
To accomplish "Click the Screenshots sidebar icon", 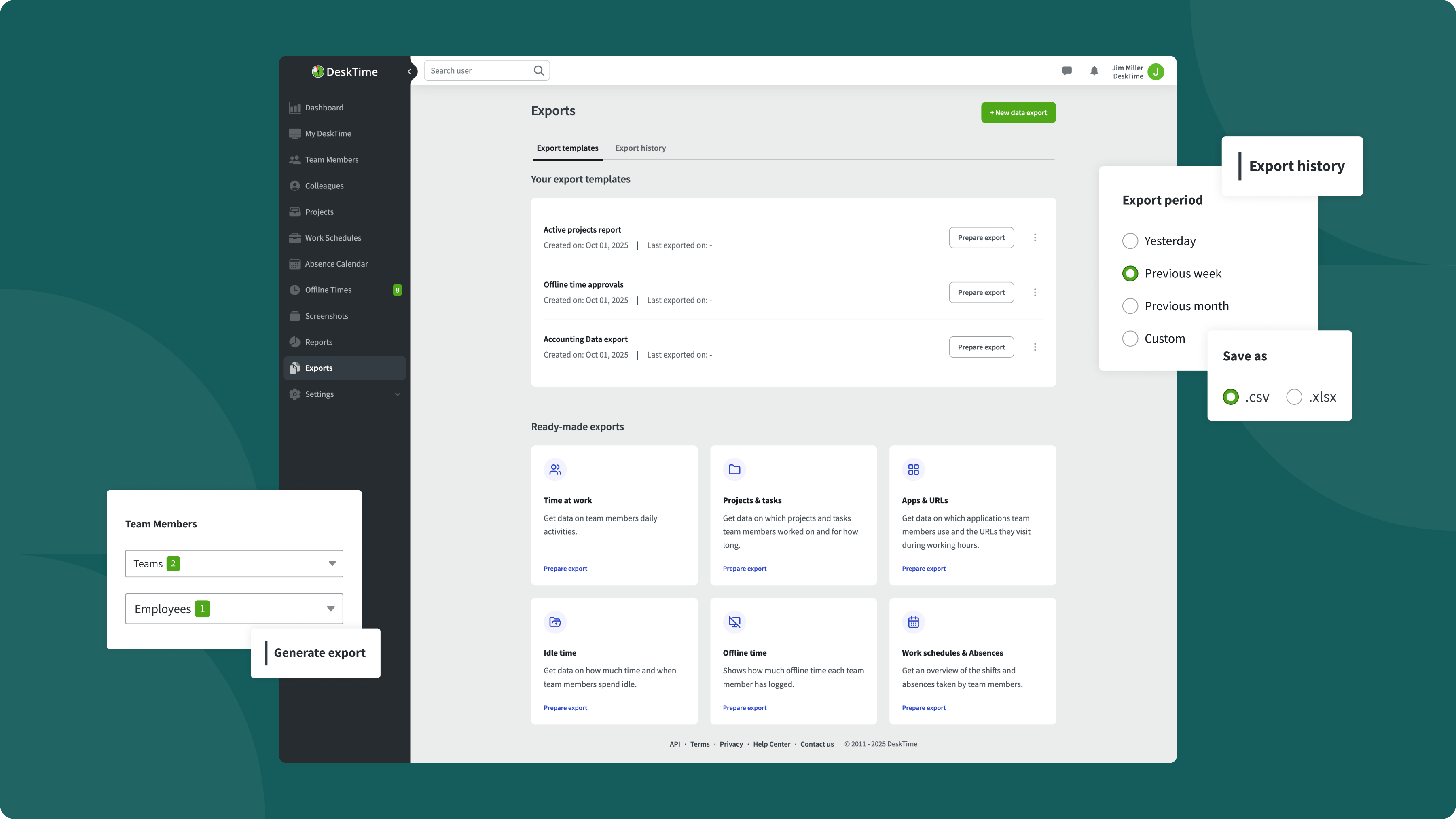I will click(294, 316).
